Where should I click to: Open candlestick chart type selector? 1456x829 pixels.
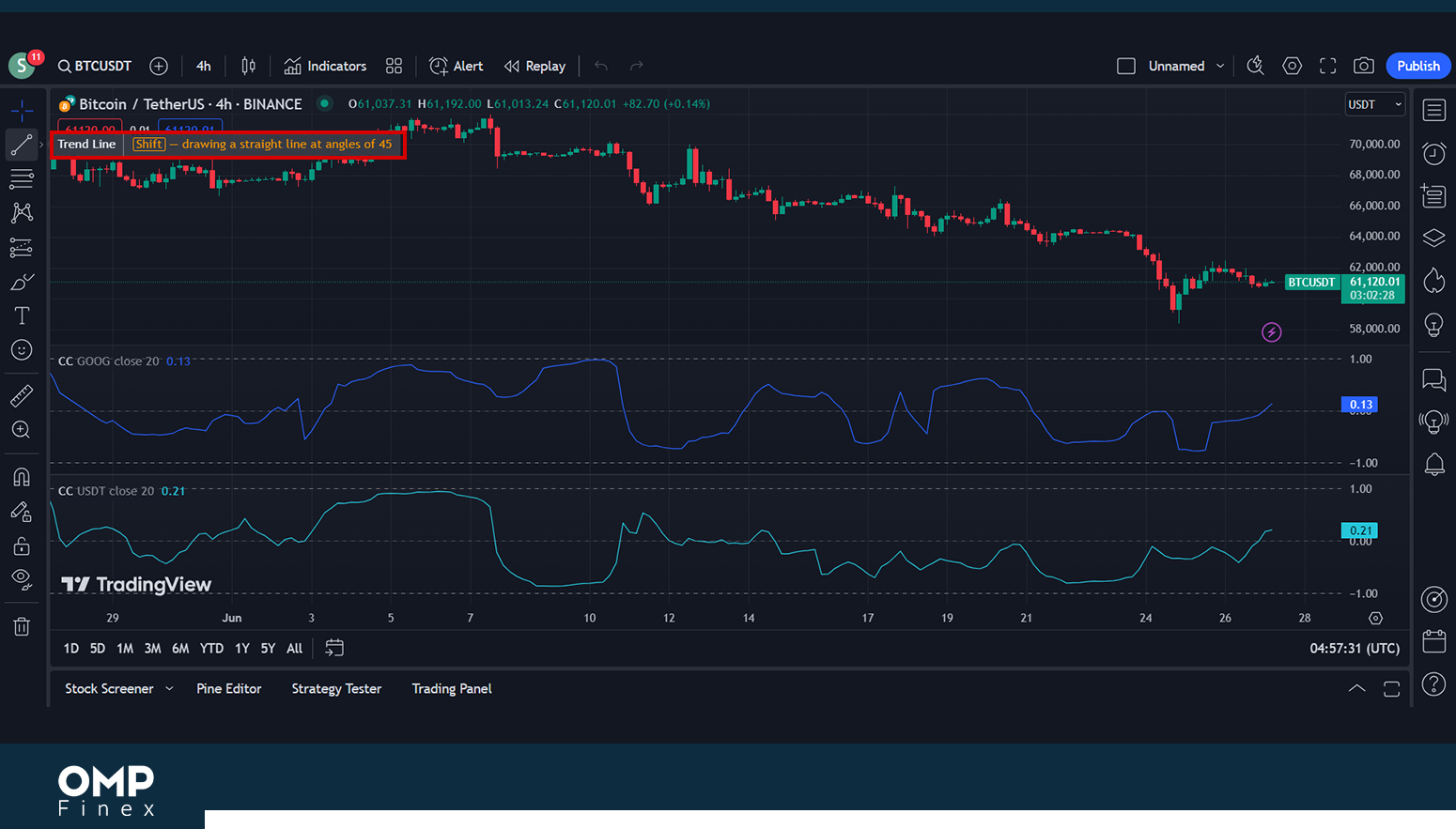point(248,66)
